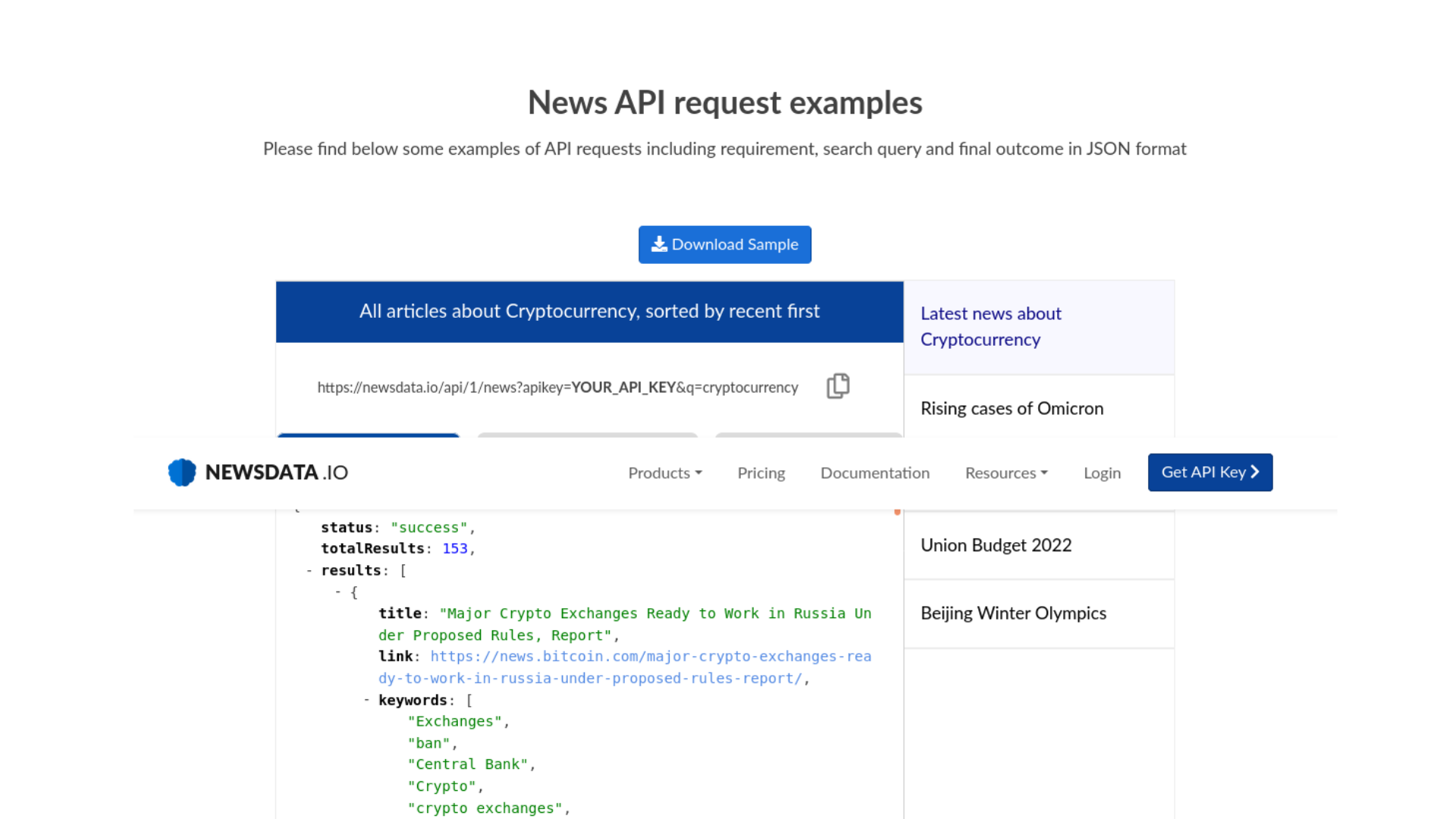1456x819 pixels.
Task: Open the Resources dropdown
Action: [x=1006, y=472]
